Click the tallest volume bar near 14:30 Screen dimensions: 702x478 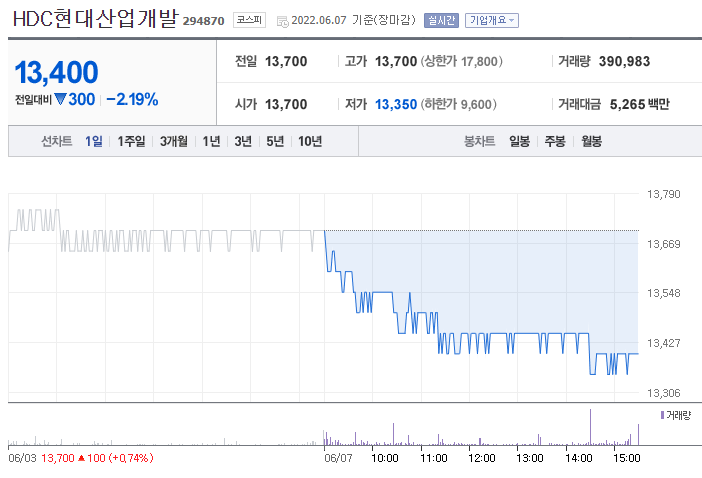[590, 427]
